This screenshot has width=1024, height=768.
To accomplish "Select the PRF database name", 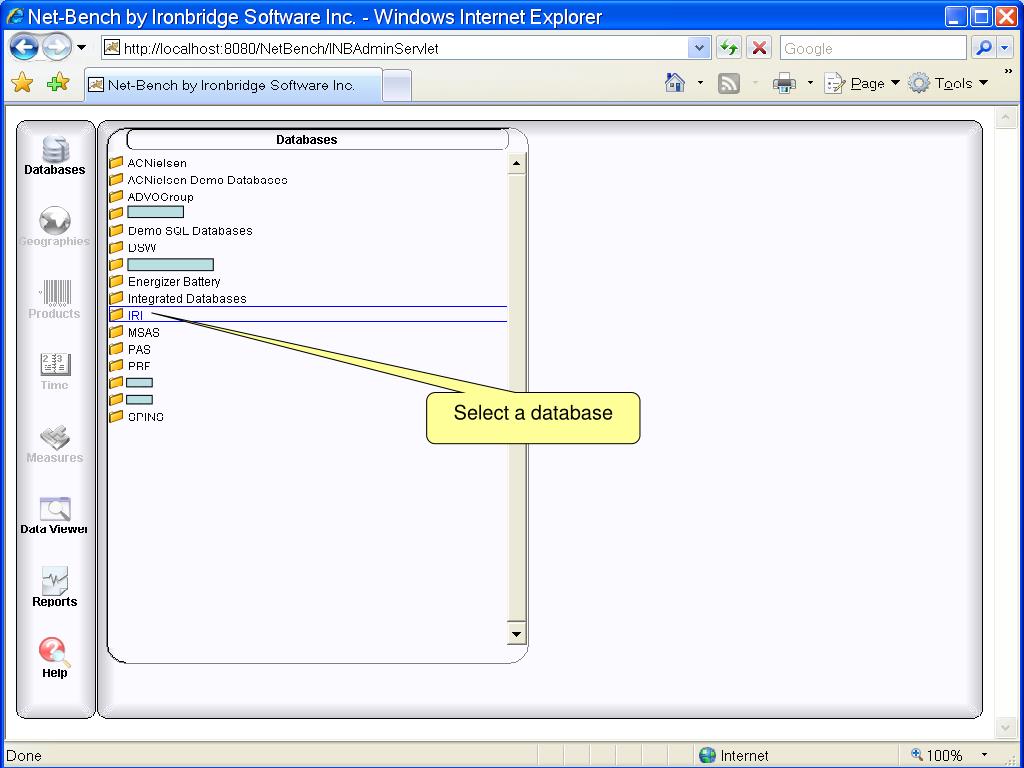I will [x=139, y=366].
